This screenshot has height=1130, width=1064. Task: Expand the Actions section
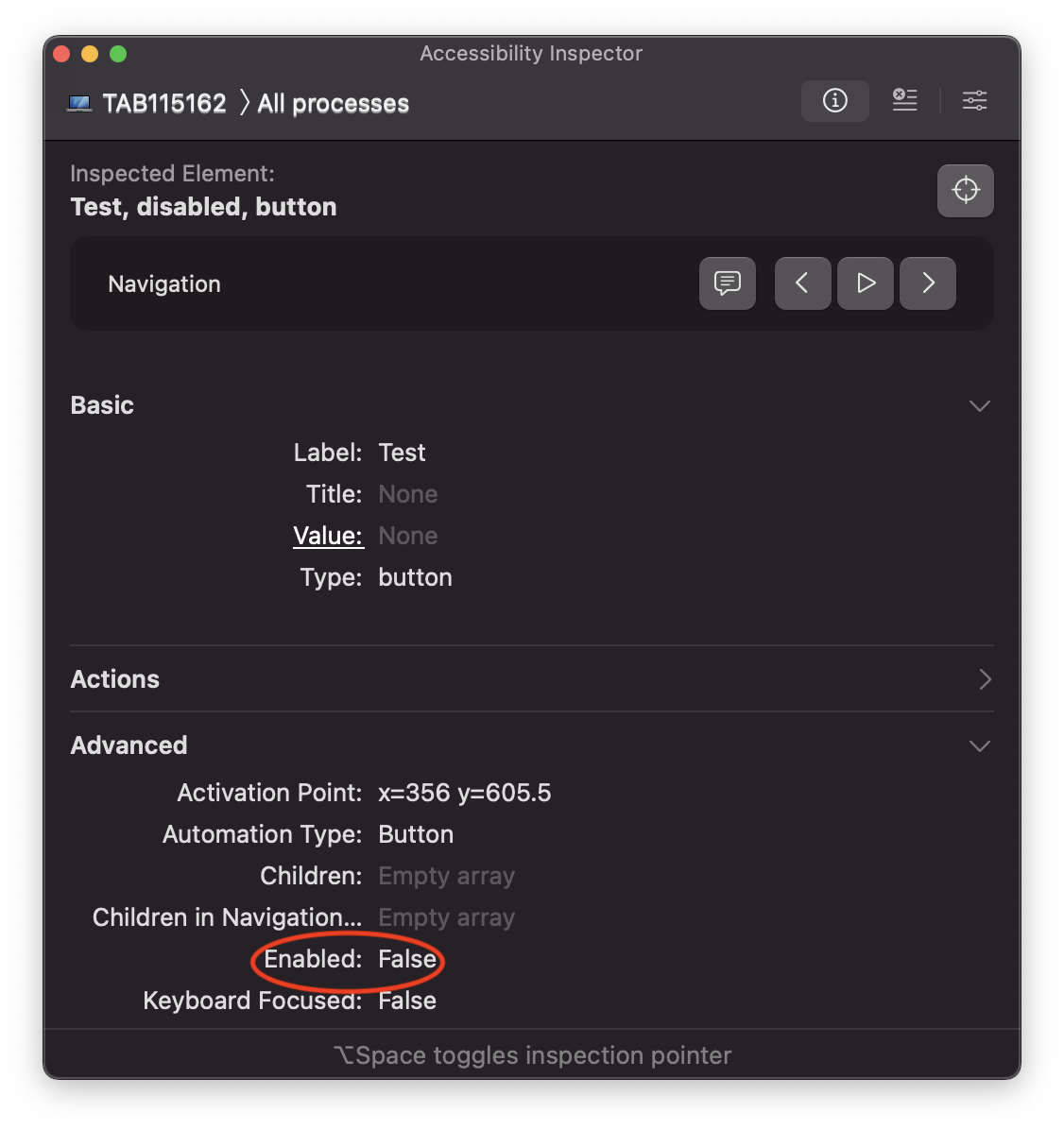pyautogui.click(x=986, y=679)
